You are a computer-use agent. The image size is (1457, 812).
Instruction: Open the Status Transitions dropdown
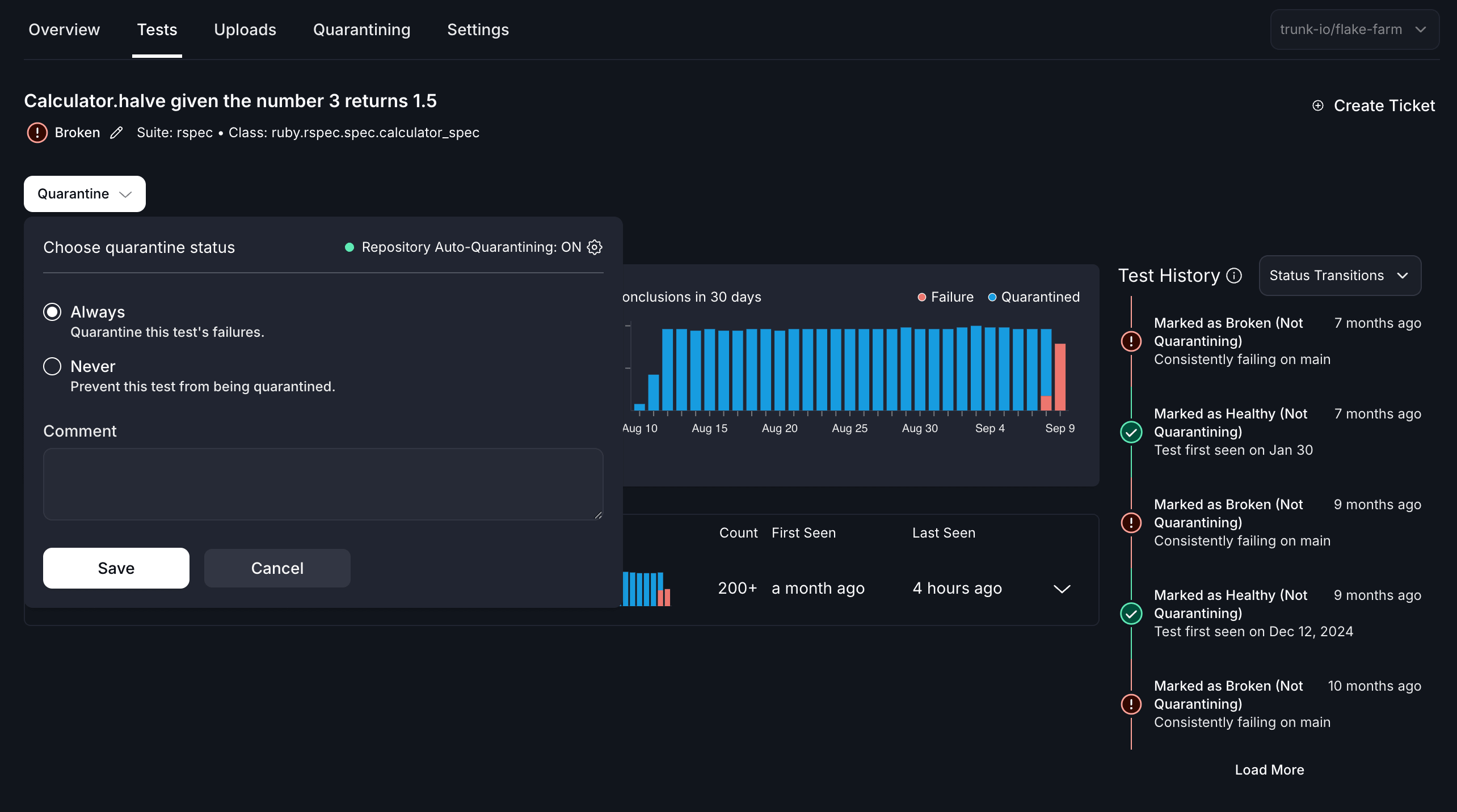pos(1340,276)
